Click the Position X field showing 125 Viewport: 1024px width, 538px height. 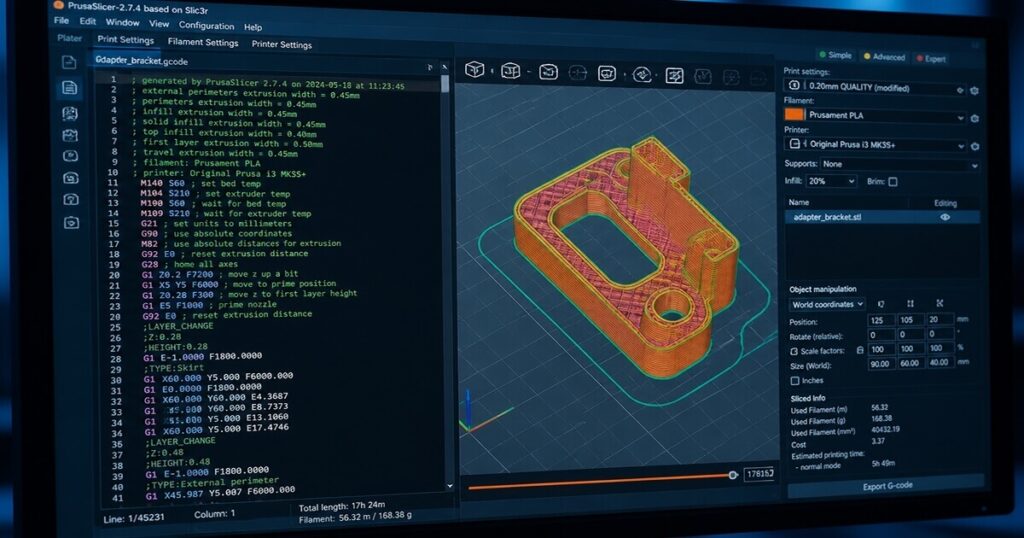(x=881, y=320)
